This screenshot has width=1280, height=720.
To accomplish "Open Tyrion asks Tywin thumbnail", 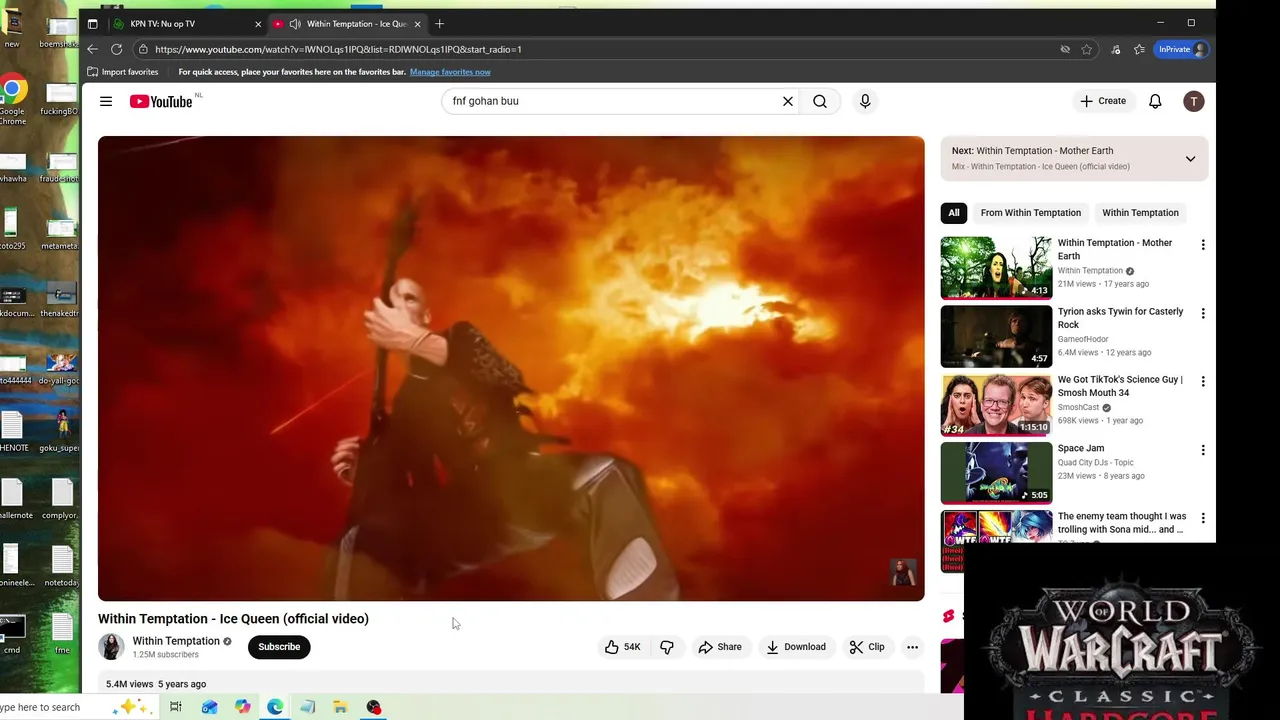I will [996, 336].
